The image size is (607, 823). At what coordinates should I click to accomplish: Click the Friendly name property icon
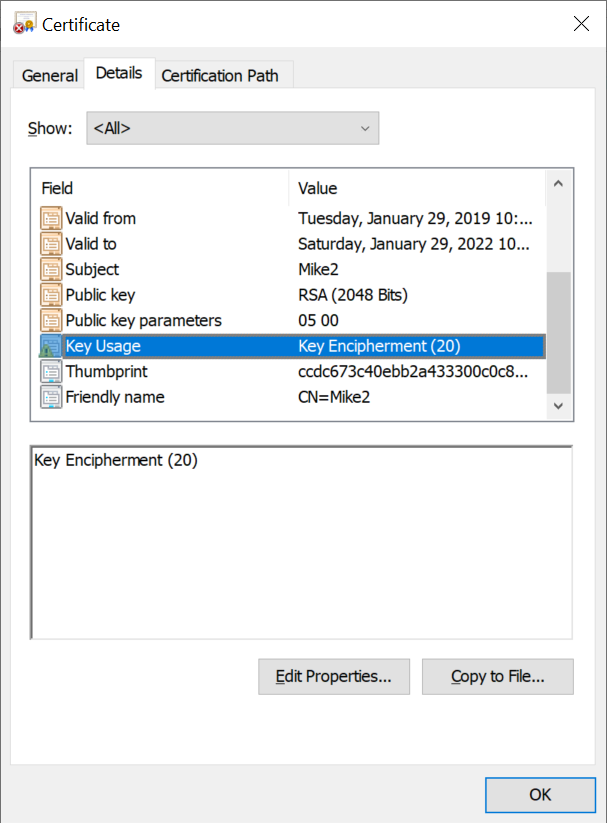click(51, 397)
